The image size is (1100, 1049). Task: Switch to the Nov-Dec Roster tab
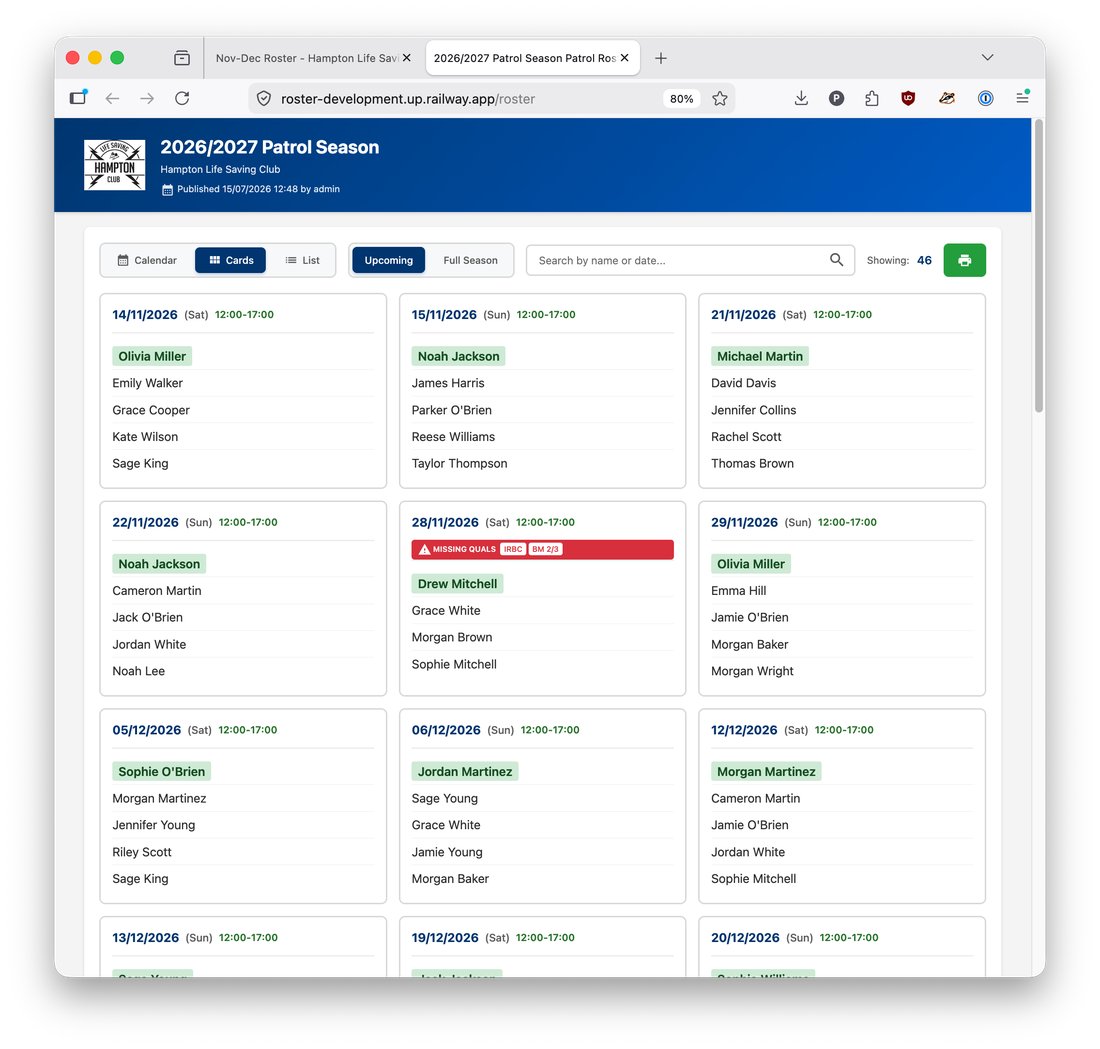[x=309, y=58]
